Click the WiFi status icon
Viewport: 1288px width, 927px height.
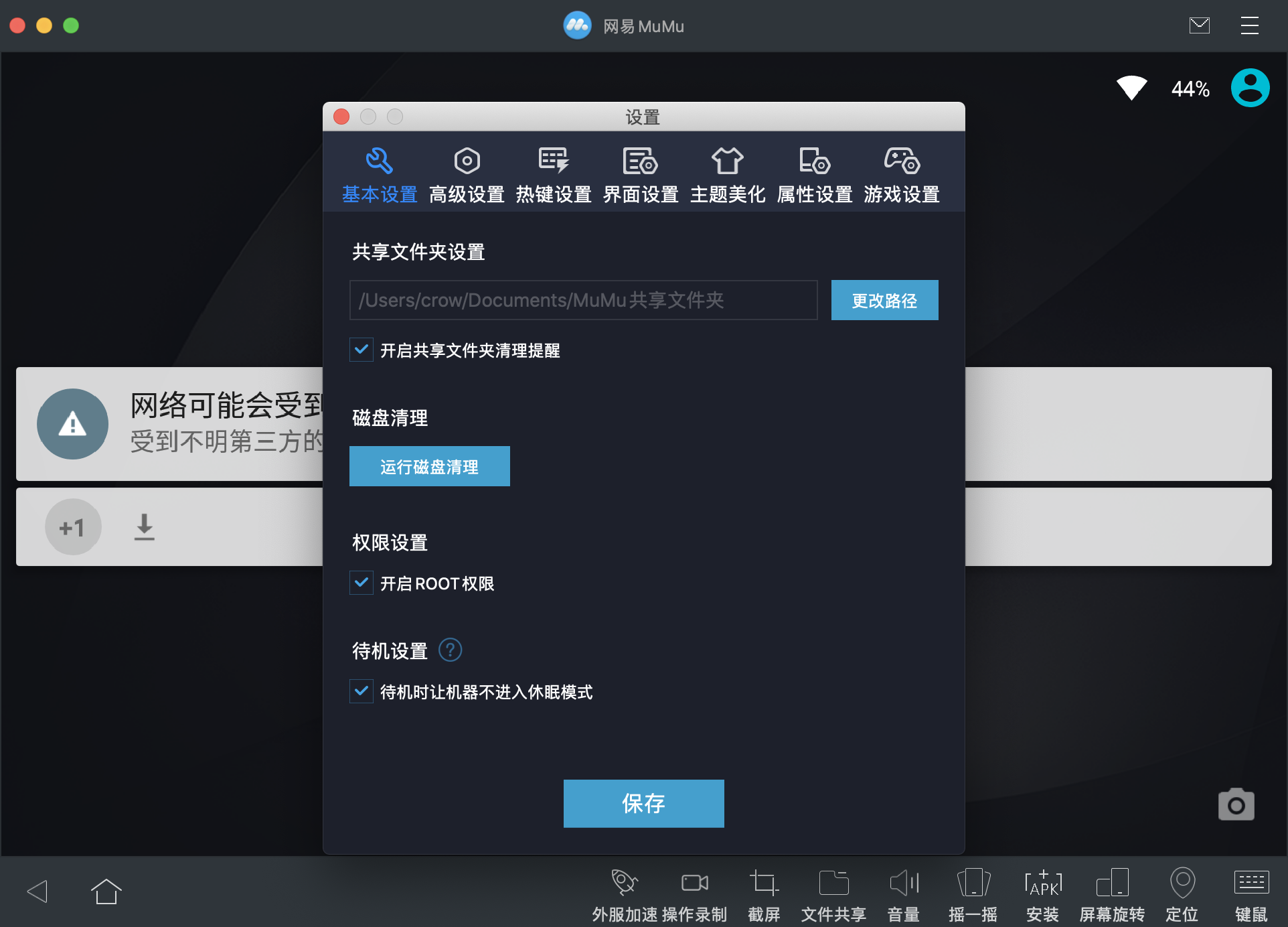[x=1131, y=88]
